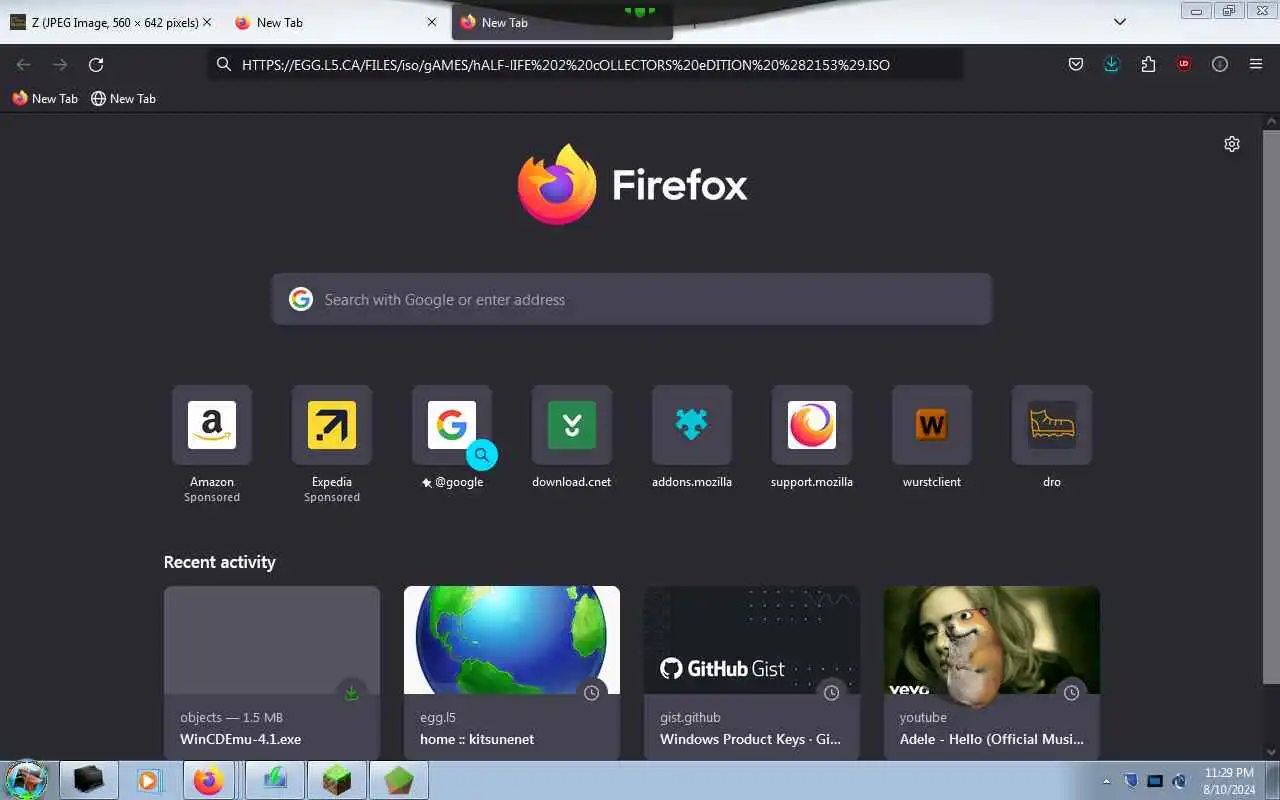Image resolution: width=1280 pixels, height=800 pixels.
Task: Click the network icon in system tray
Action: (1155, 781)
